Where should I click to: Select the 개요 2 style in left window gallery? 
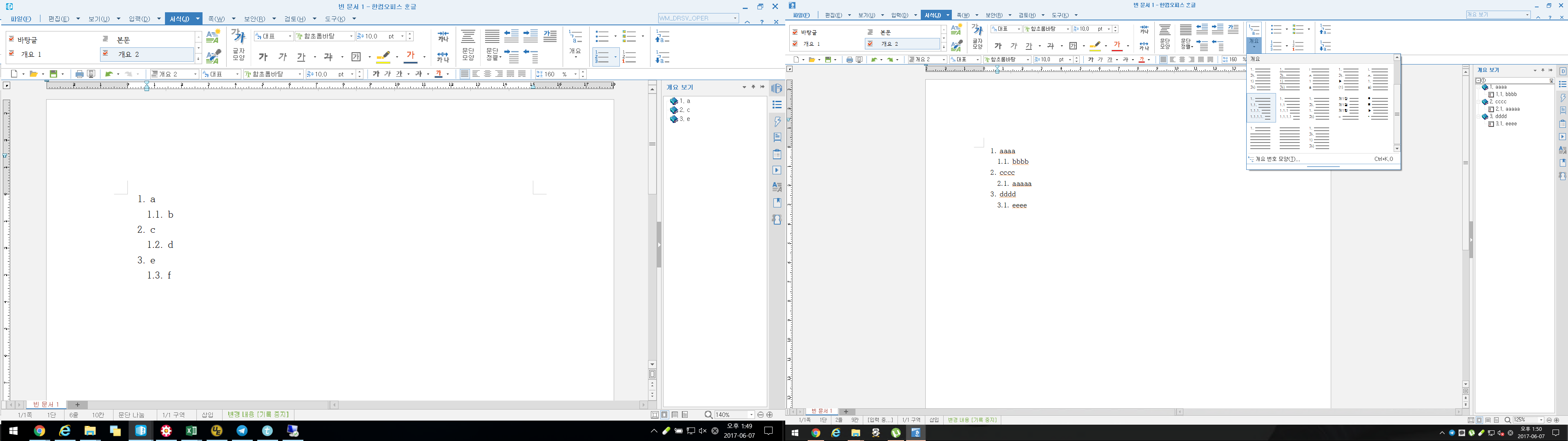(x=147, y=54)
